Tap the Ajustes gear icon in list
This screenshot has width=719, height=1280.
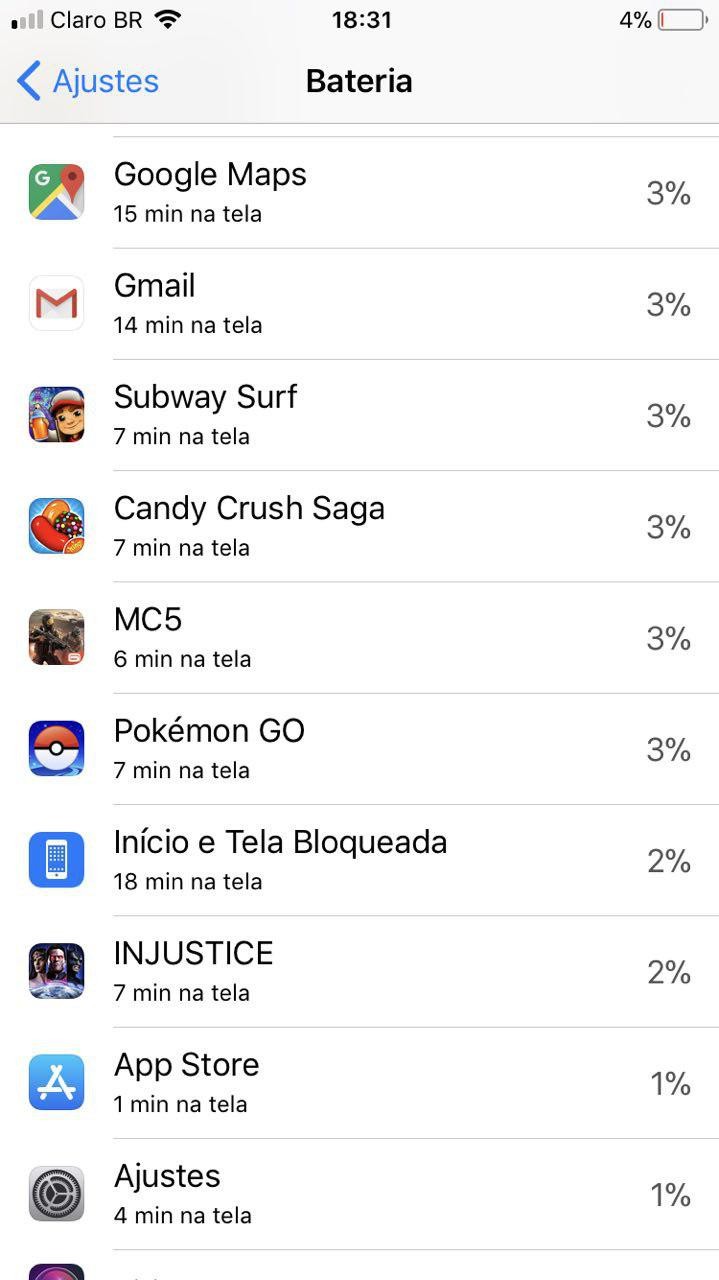pyautogui.click(x=56, y=1193)
